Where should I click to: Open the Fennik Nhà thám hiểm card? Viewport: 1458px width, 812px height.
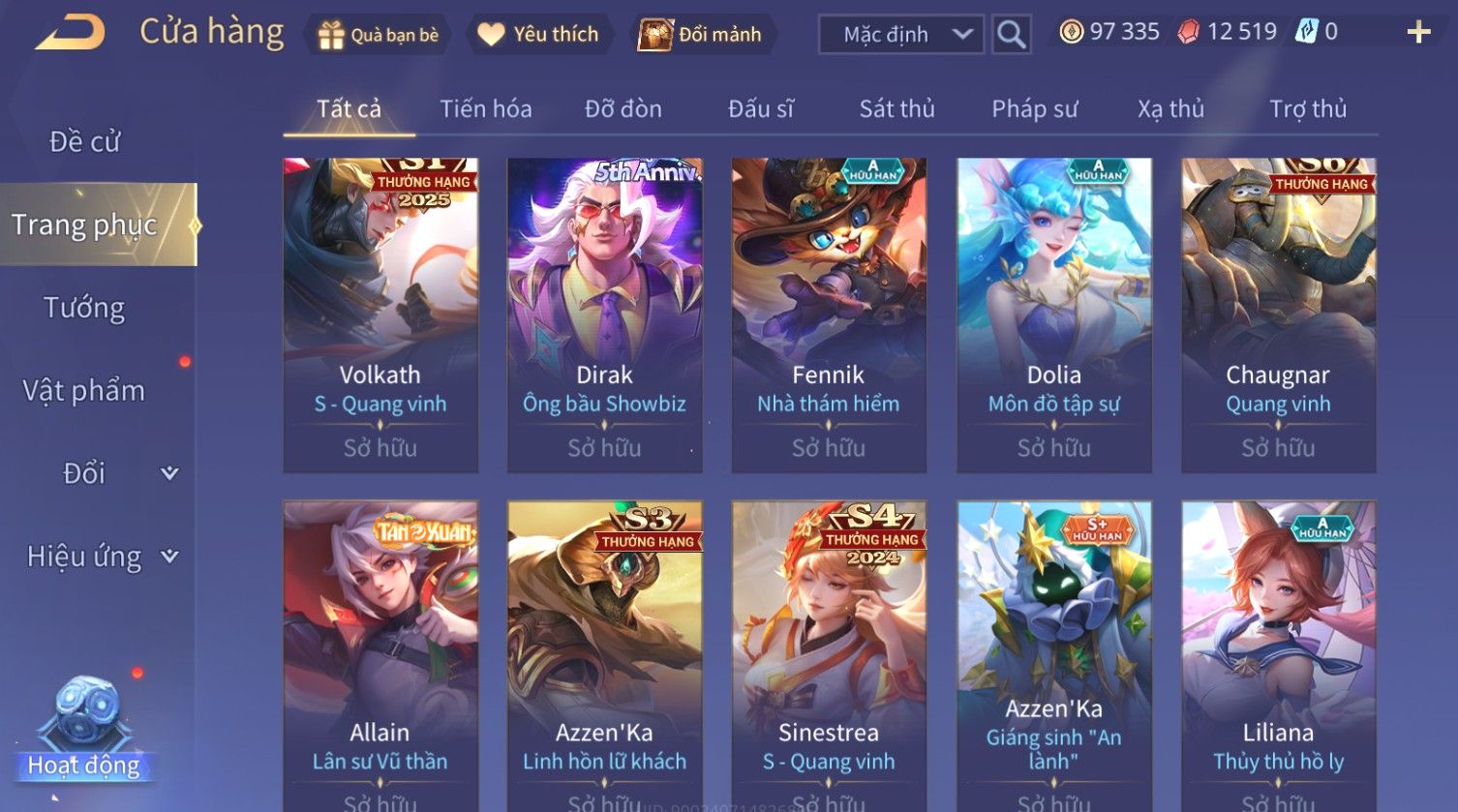(x=829, y=316)
